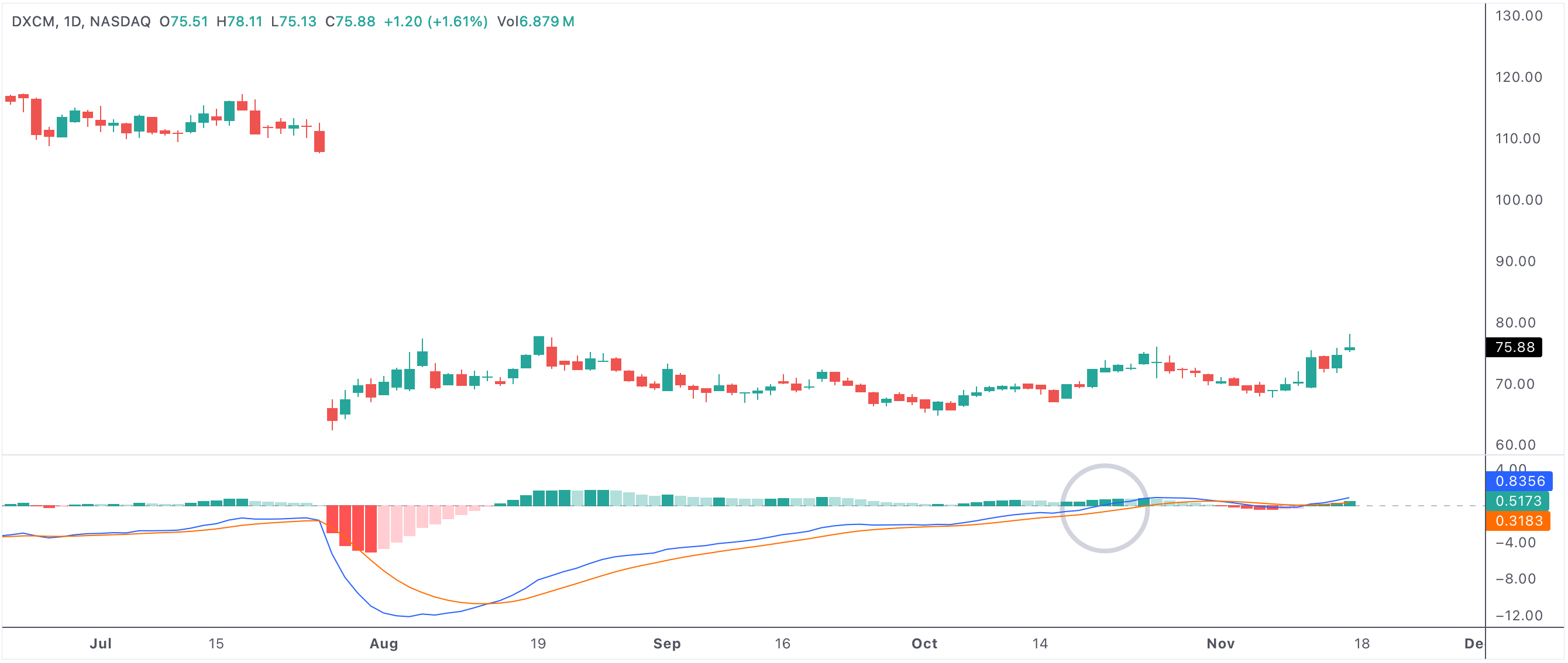This screenshot has height=663, width=1568.
Task: Click the −8.00 MACD axis label
Action: (1516, 579)
